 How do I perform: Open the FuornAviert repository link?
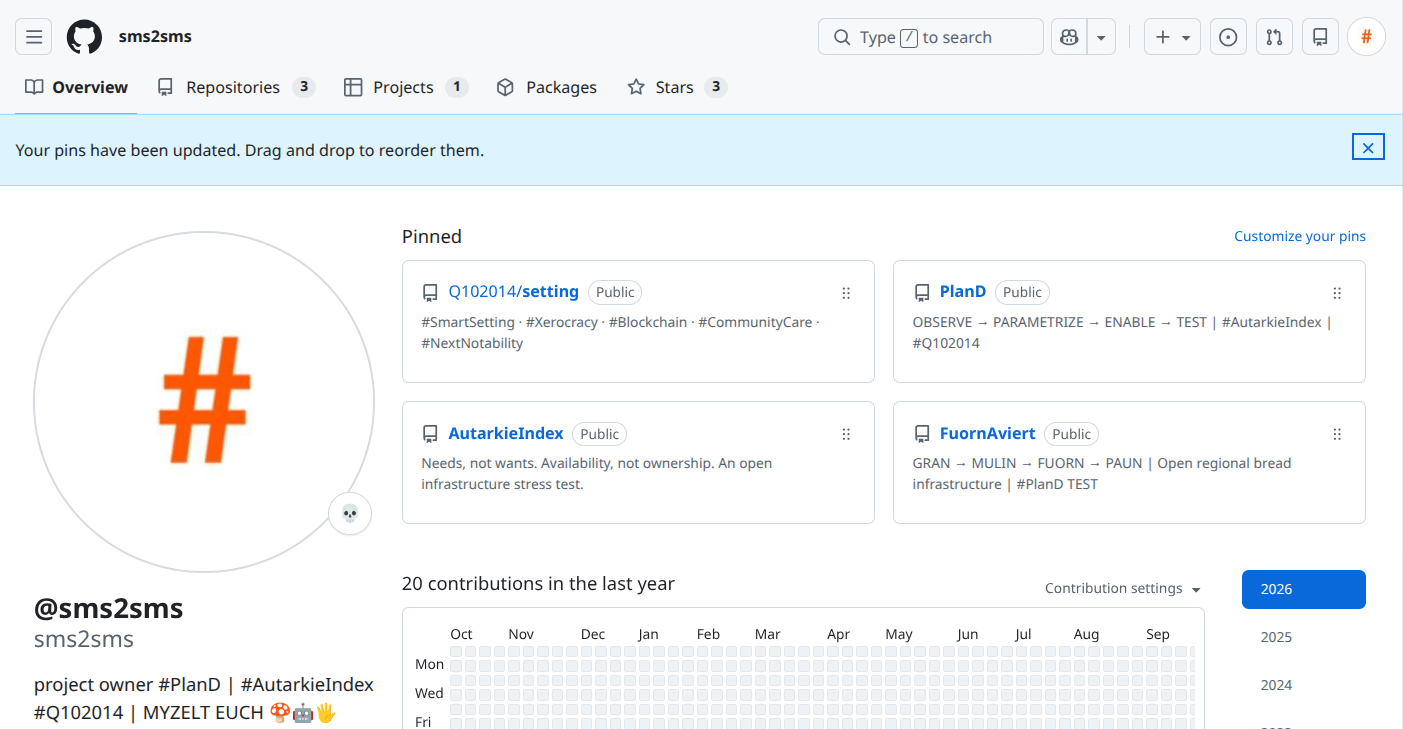(x=988, y=434)
